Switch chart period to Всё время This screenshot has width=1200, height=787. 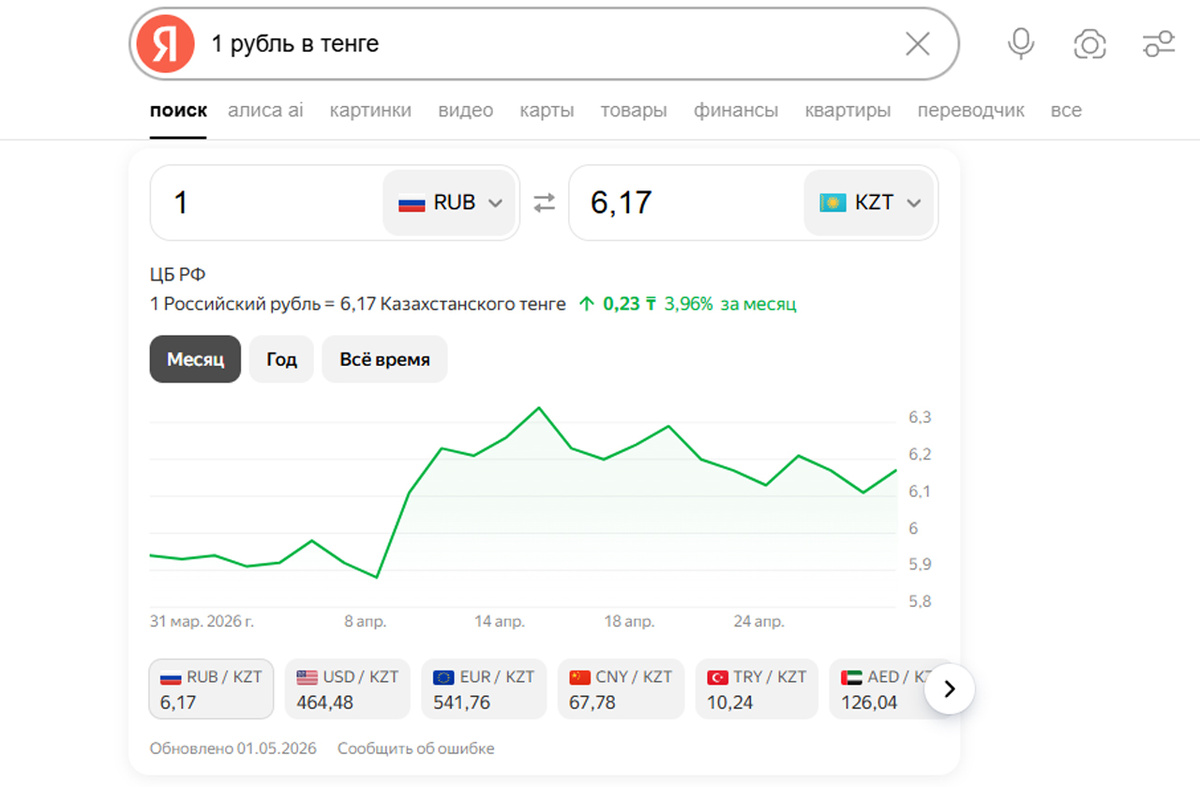click(384, 359)
